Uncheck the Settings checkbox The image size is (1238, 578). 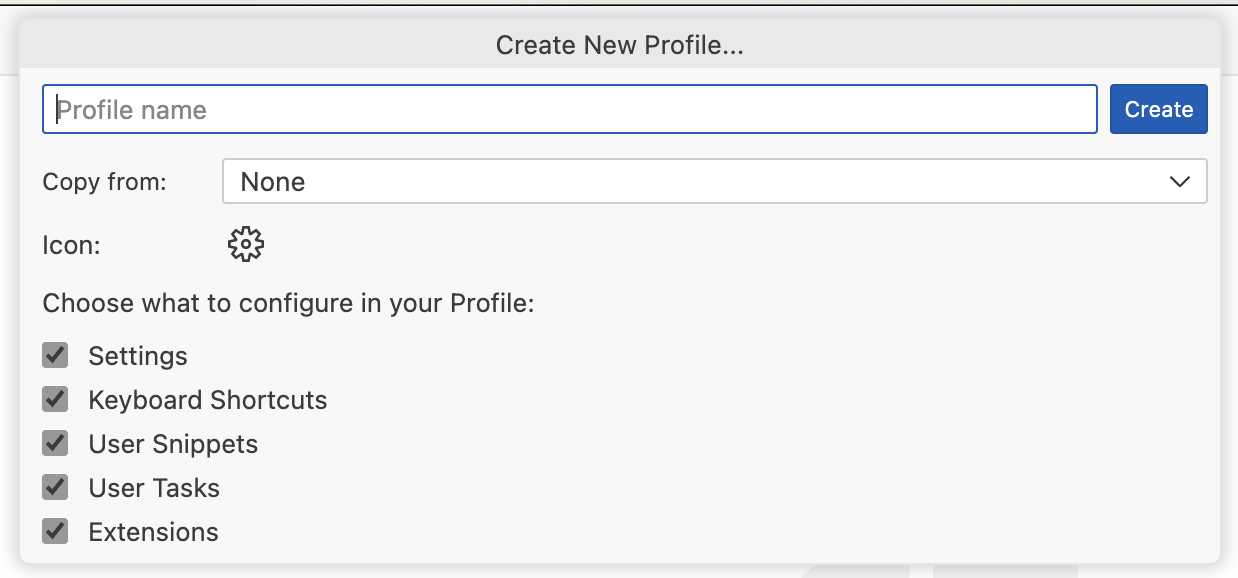pyautogui.click(x=55, y=355)
